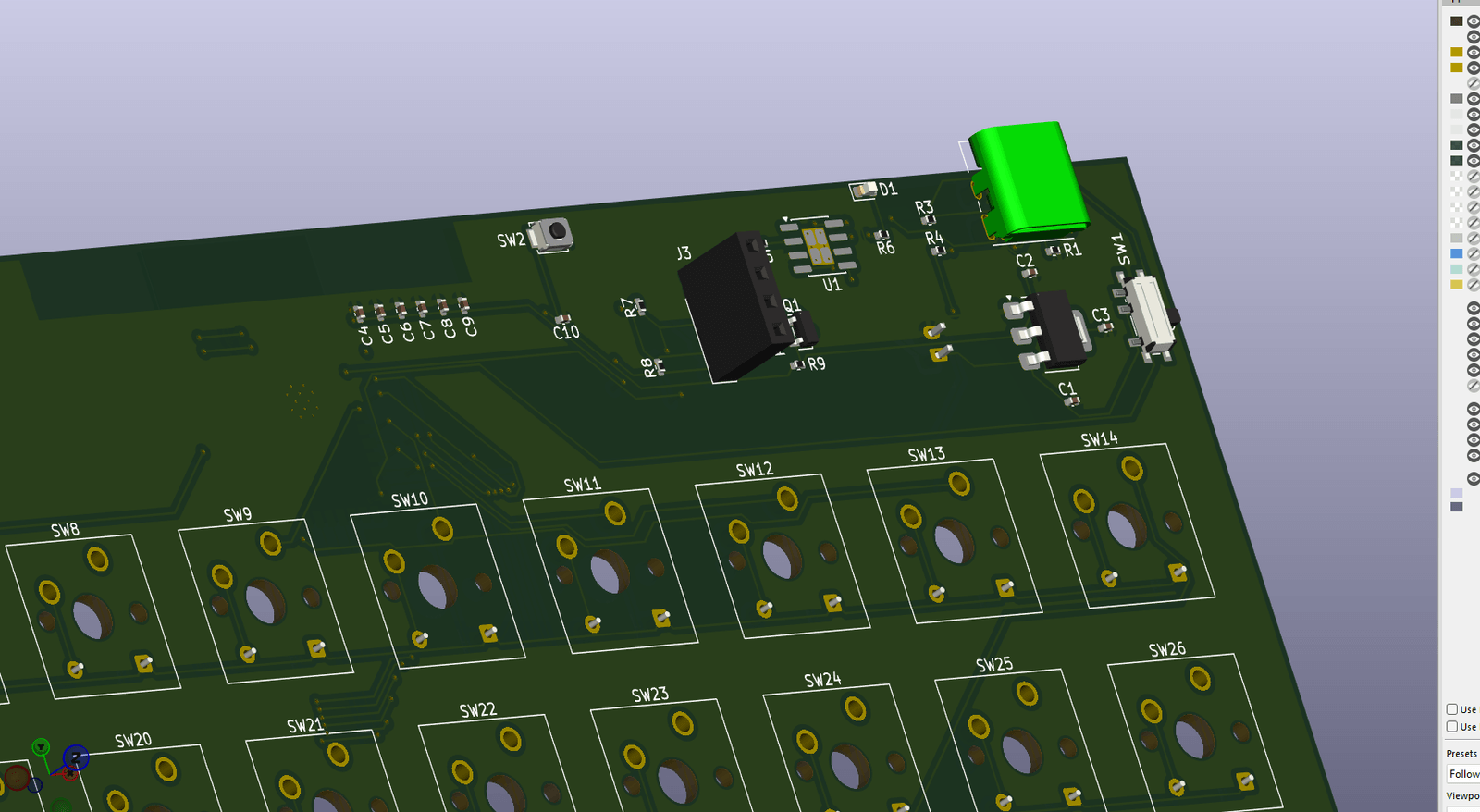
Task: Click the C2 capacitor label
Action: (1025, 261)
